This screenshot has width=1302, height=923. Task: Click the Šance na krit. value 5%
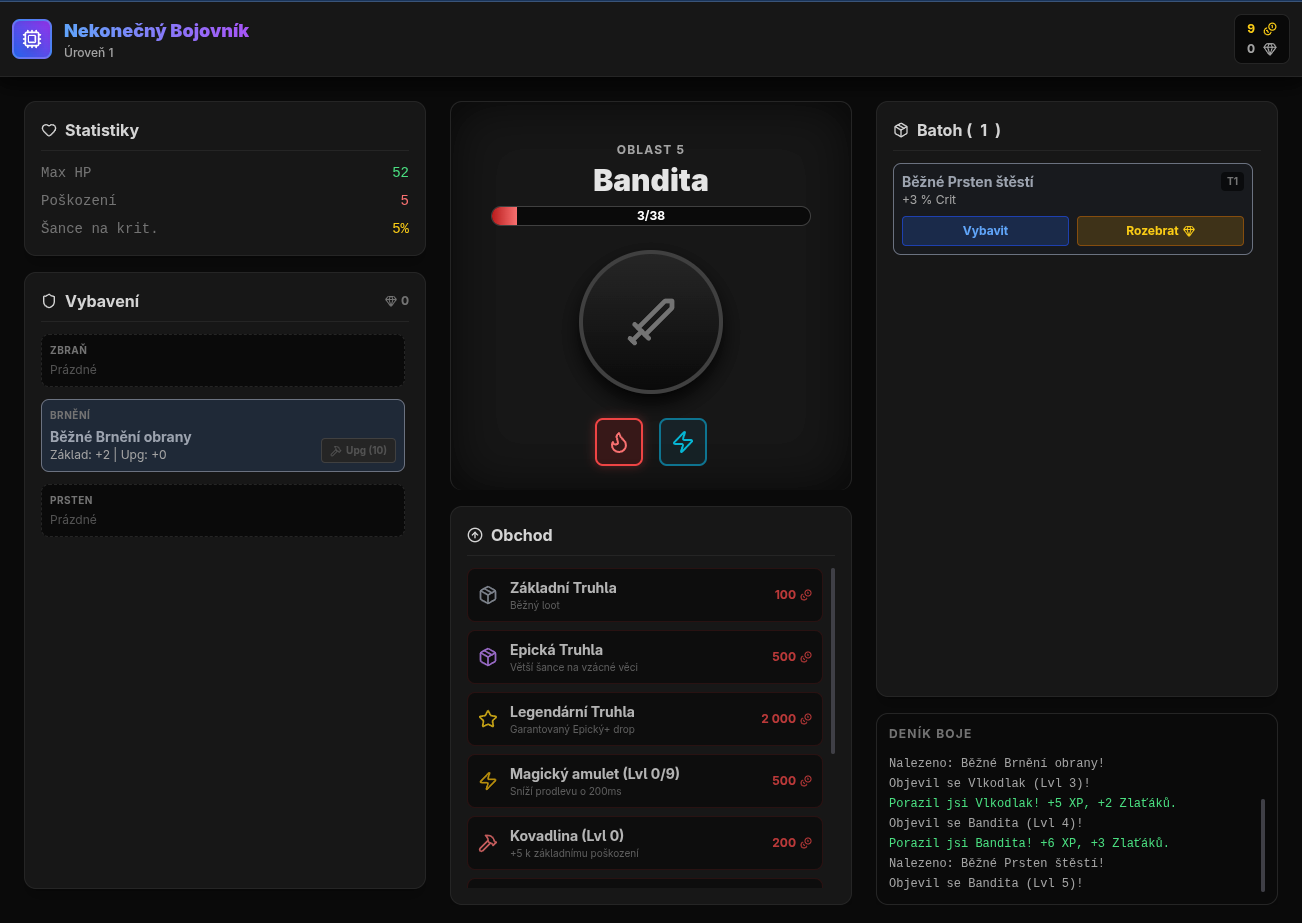click(x=401, y=228)
